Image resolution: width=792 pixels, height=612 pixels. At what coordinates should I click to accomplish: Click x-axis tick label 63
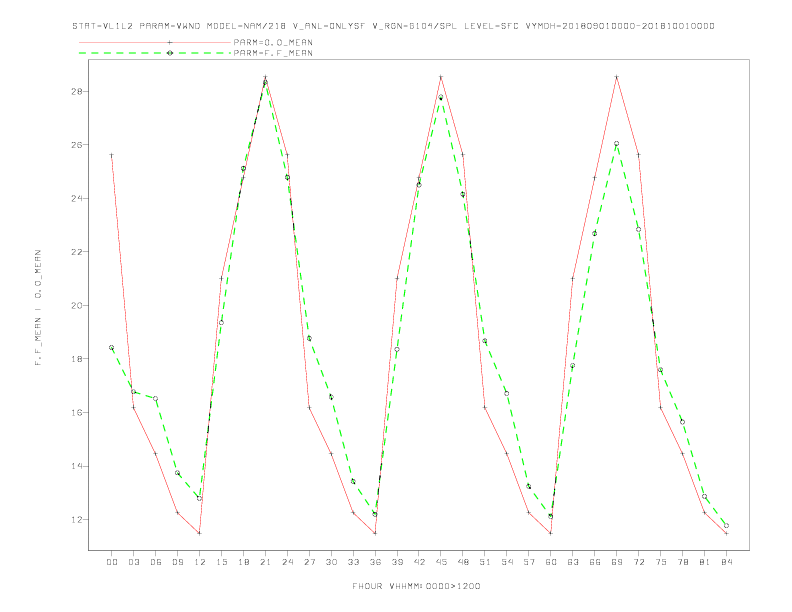pos(573,562)
